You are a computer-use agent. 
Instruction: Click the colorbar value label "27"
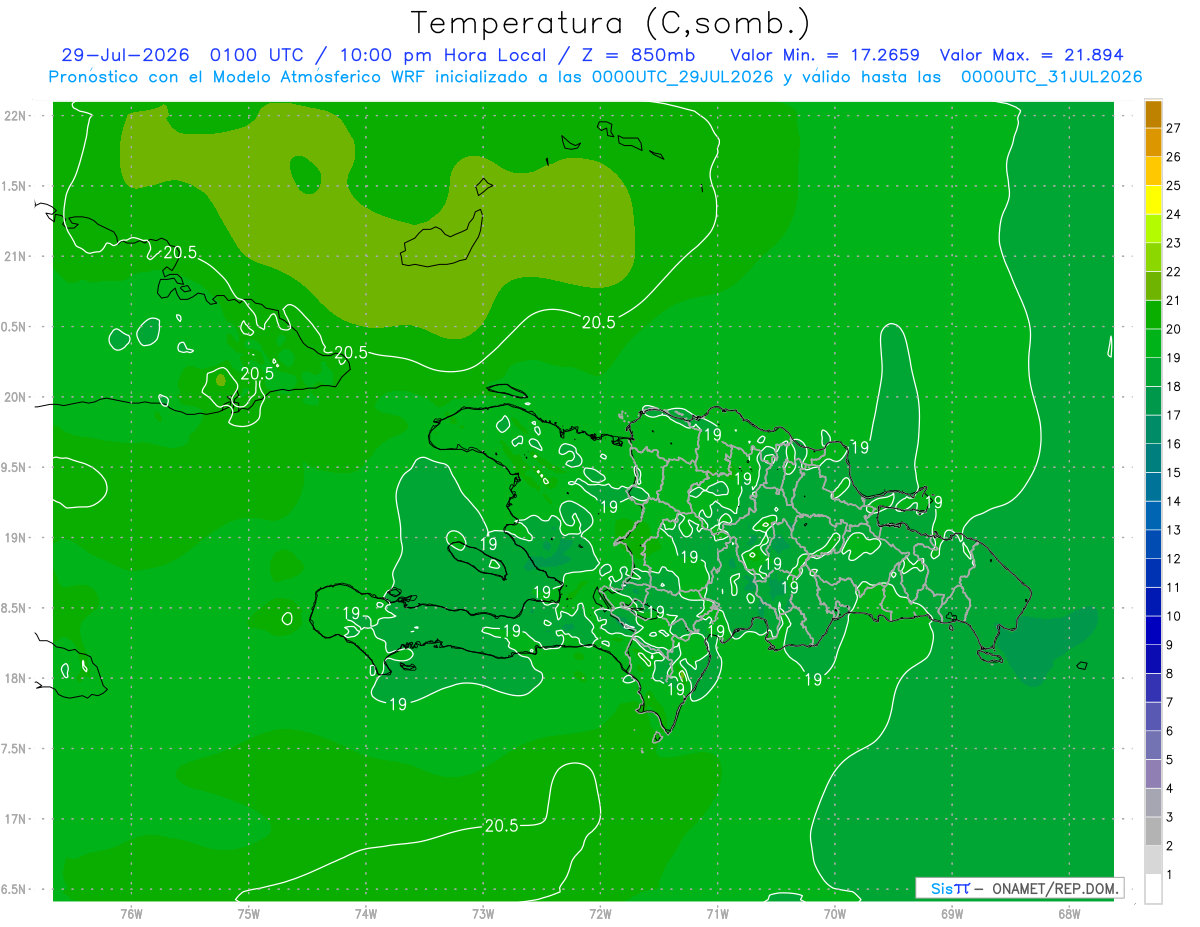[x=1174, y=128]
